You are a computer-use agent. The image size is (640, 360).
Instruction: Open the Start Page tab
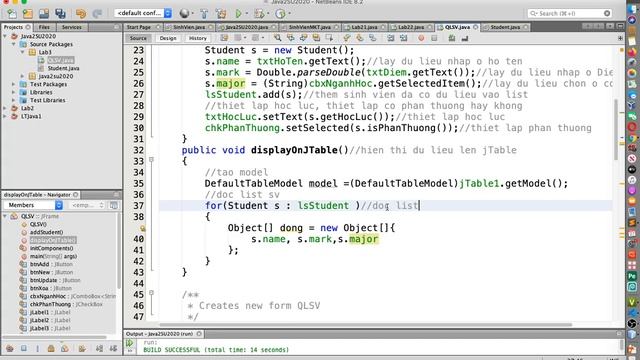[138, 27]
